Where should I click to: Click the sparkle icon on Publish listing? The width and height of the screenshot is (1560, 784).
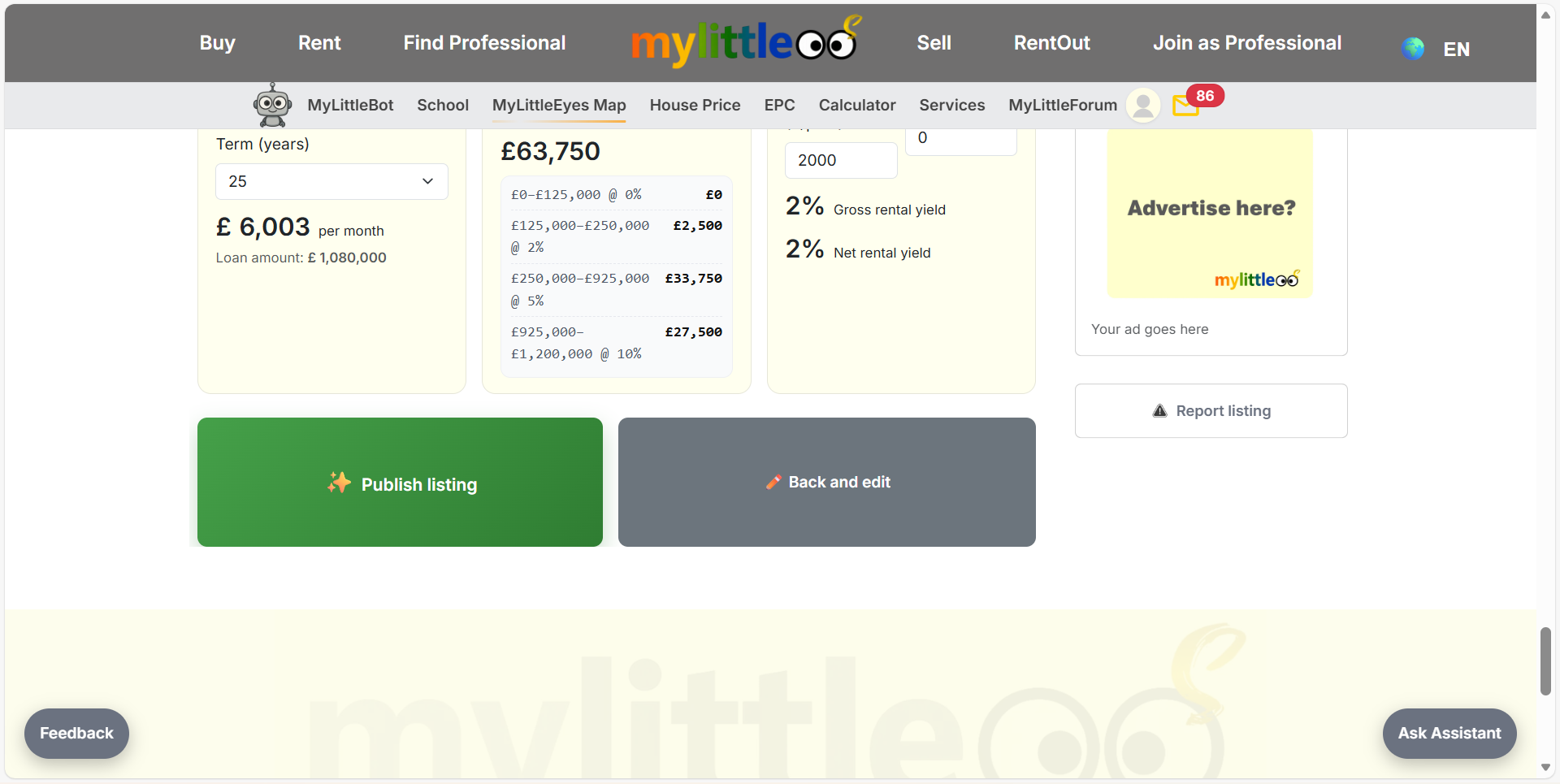click(x=339, y=483)
